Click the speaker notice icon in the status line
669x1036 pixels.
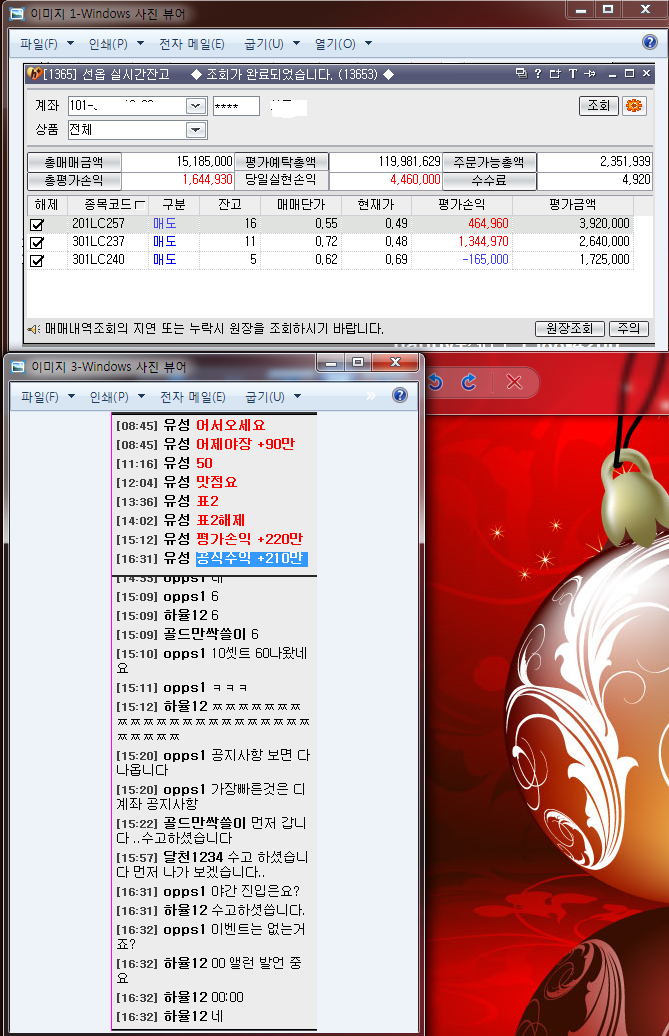(x=33, y=329)
